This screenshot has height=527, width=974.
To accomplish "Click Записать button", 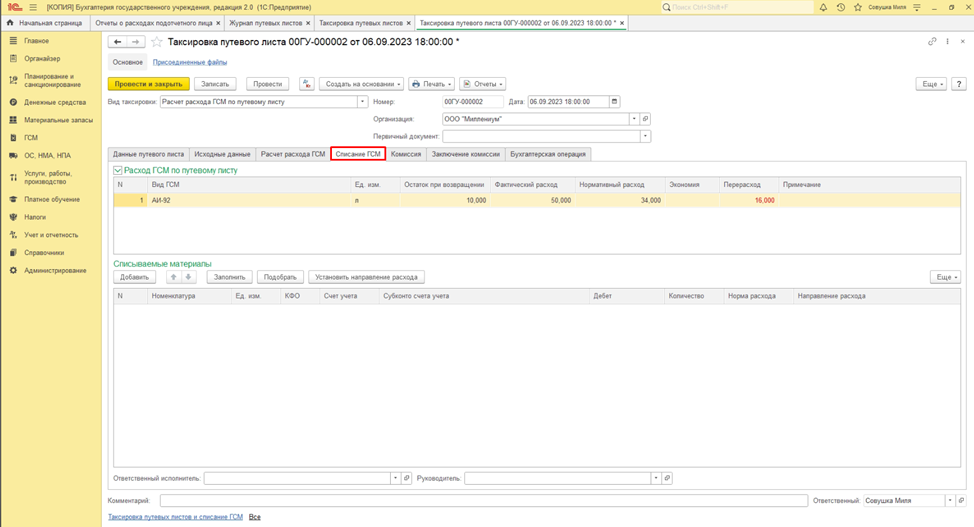I will (215, 84).
